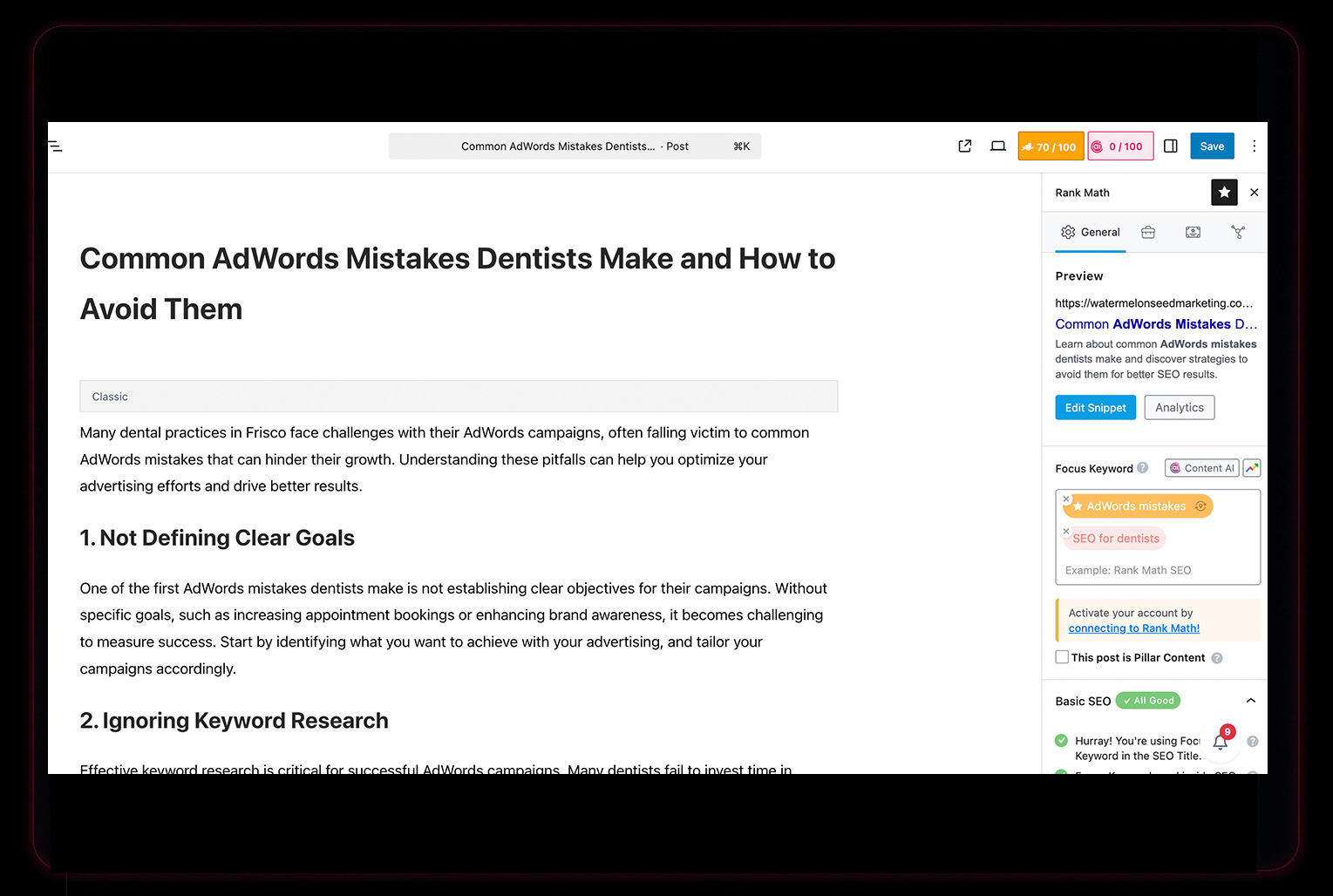Open the notifications bell with 9 badge
This screenshot has height=896, width=1333.
point(1221,741)
